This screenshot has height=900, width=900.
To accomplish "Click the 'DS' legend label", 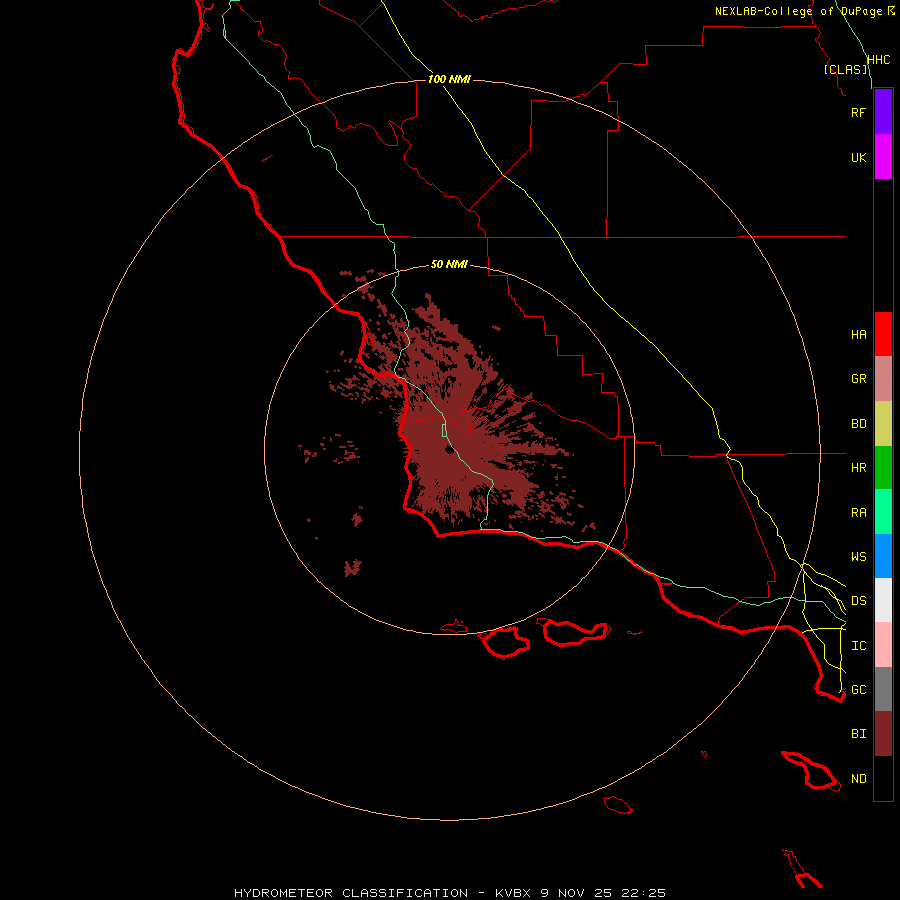I will pyautogui.click(x=858, y=600).
